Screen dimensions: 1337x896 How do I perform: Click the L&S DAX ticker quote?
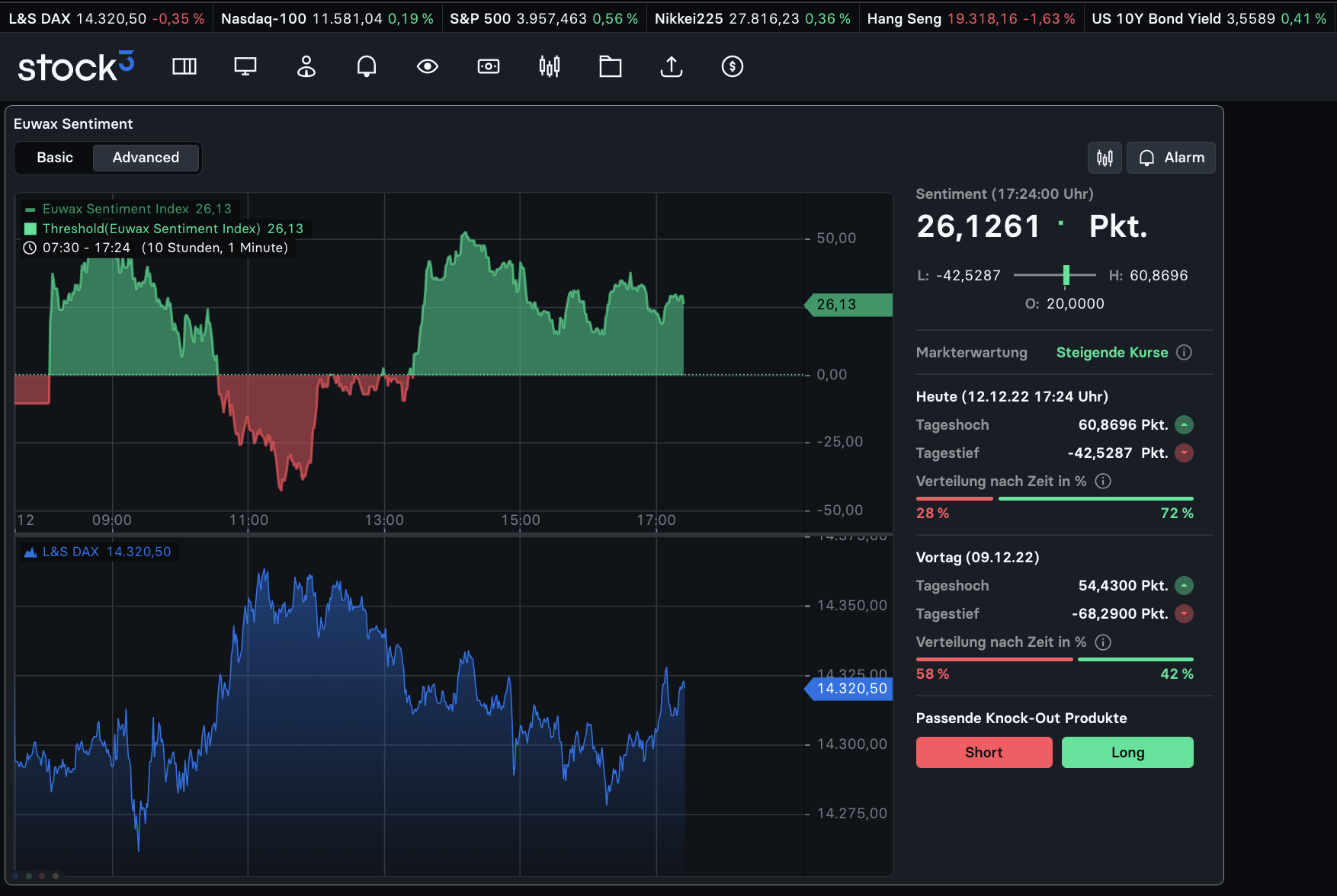107,18
